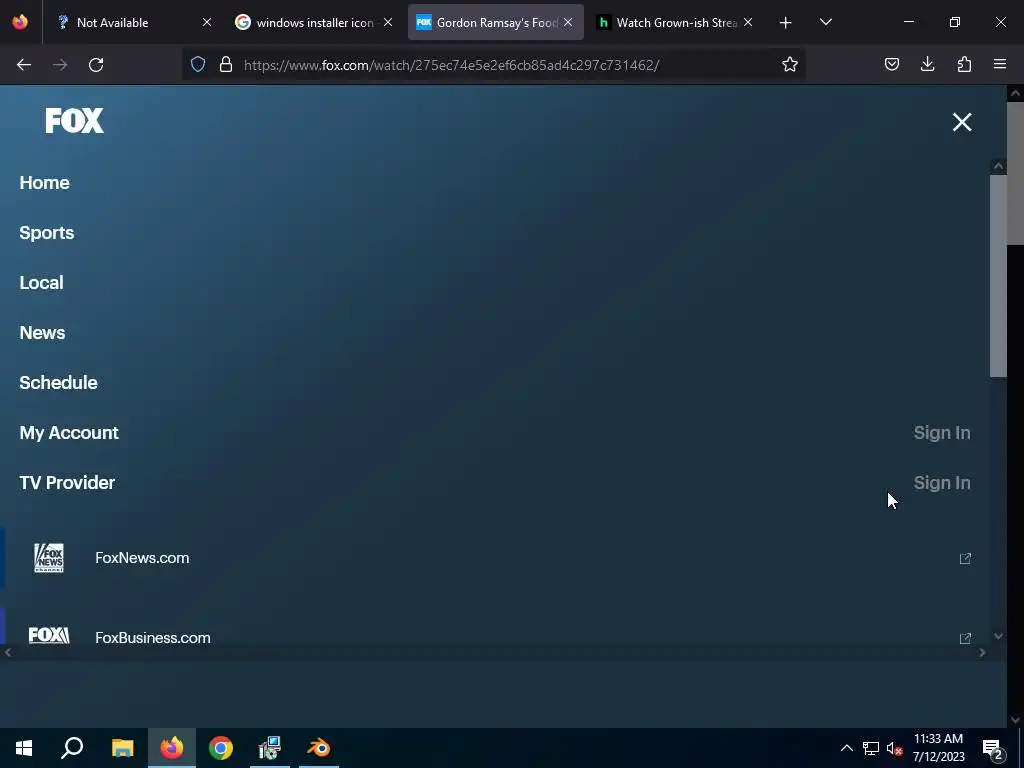Go to Sports section
The height and width of the screenshot is (768, 1024).
[x=46, y=233]
